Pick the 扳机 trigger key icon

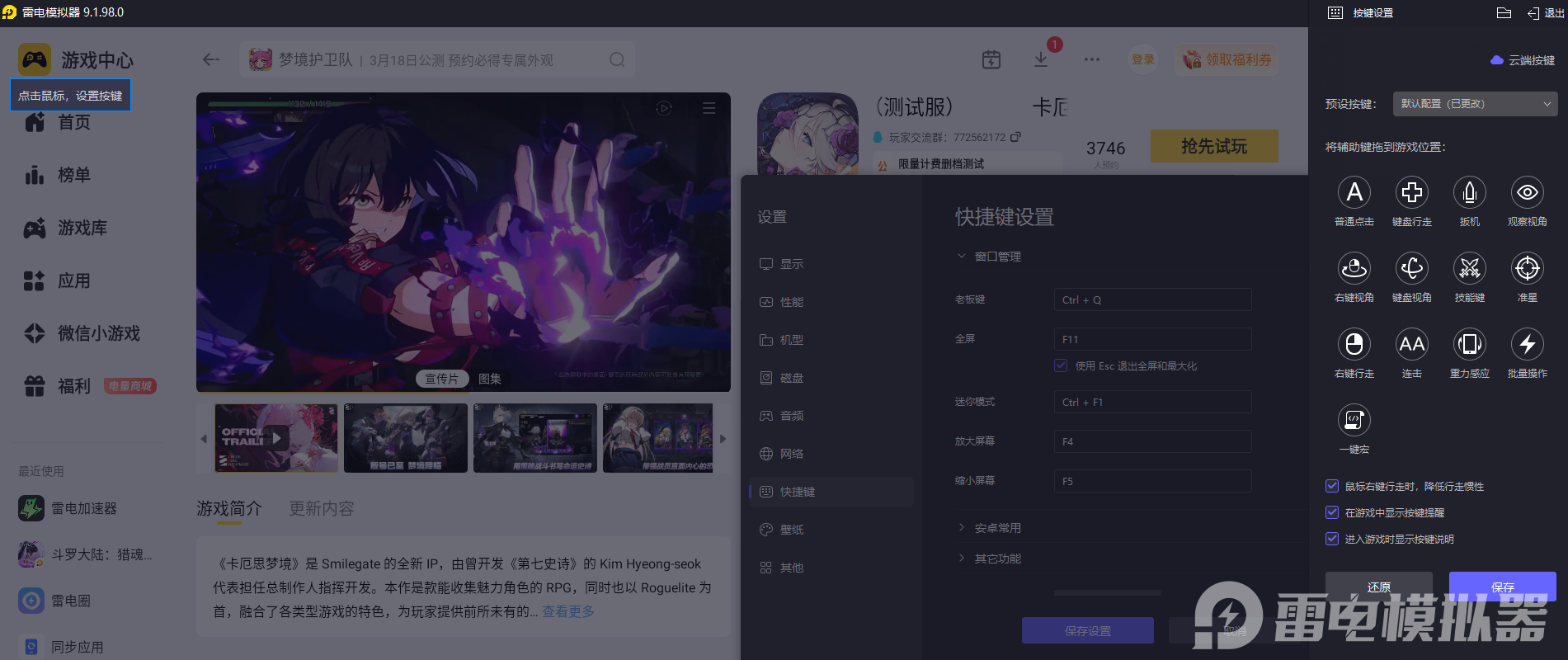click(1469, 193)
